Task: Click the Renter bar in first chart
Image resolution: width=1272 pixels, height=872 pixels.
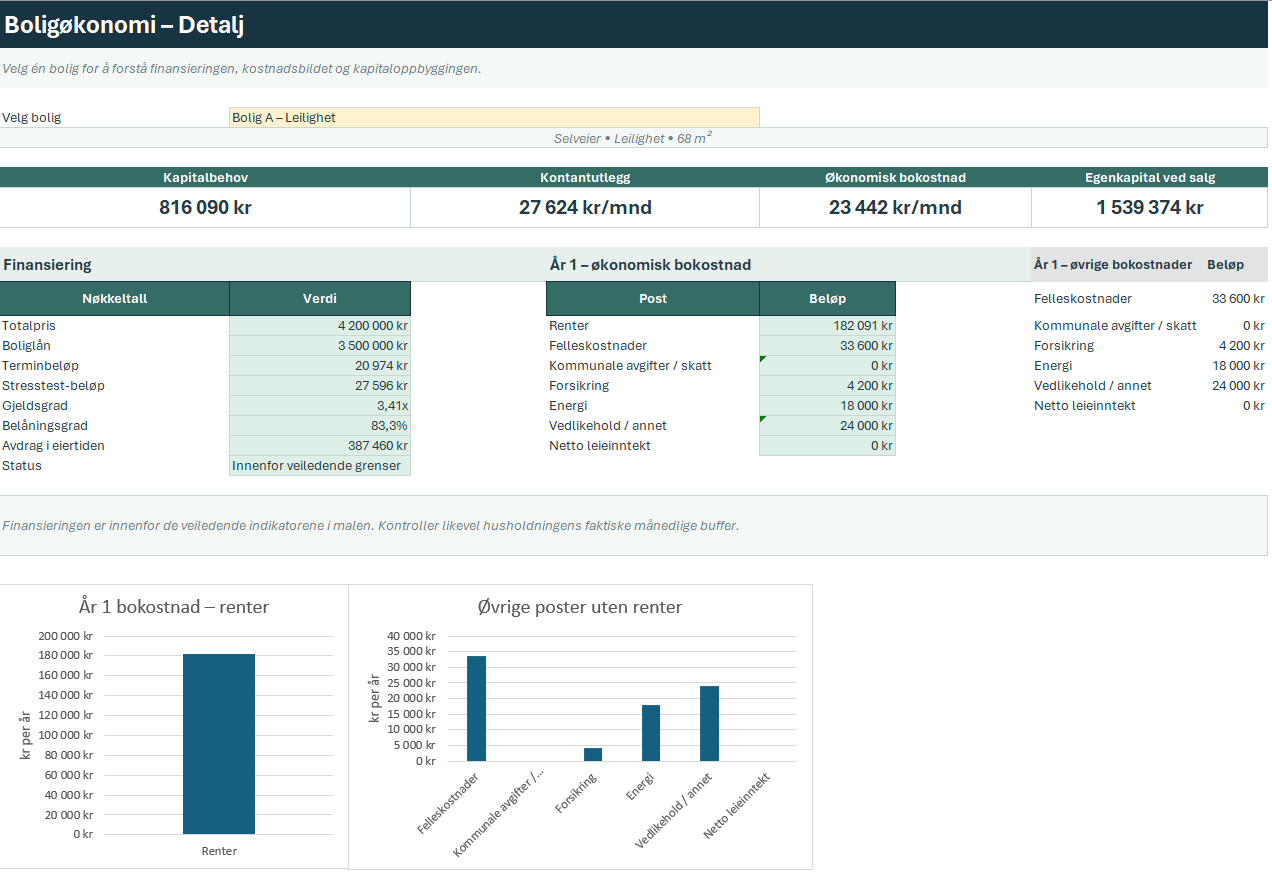Action: pos(219,744)
